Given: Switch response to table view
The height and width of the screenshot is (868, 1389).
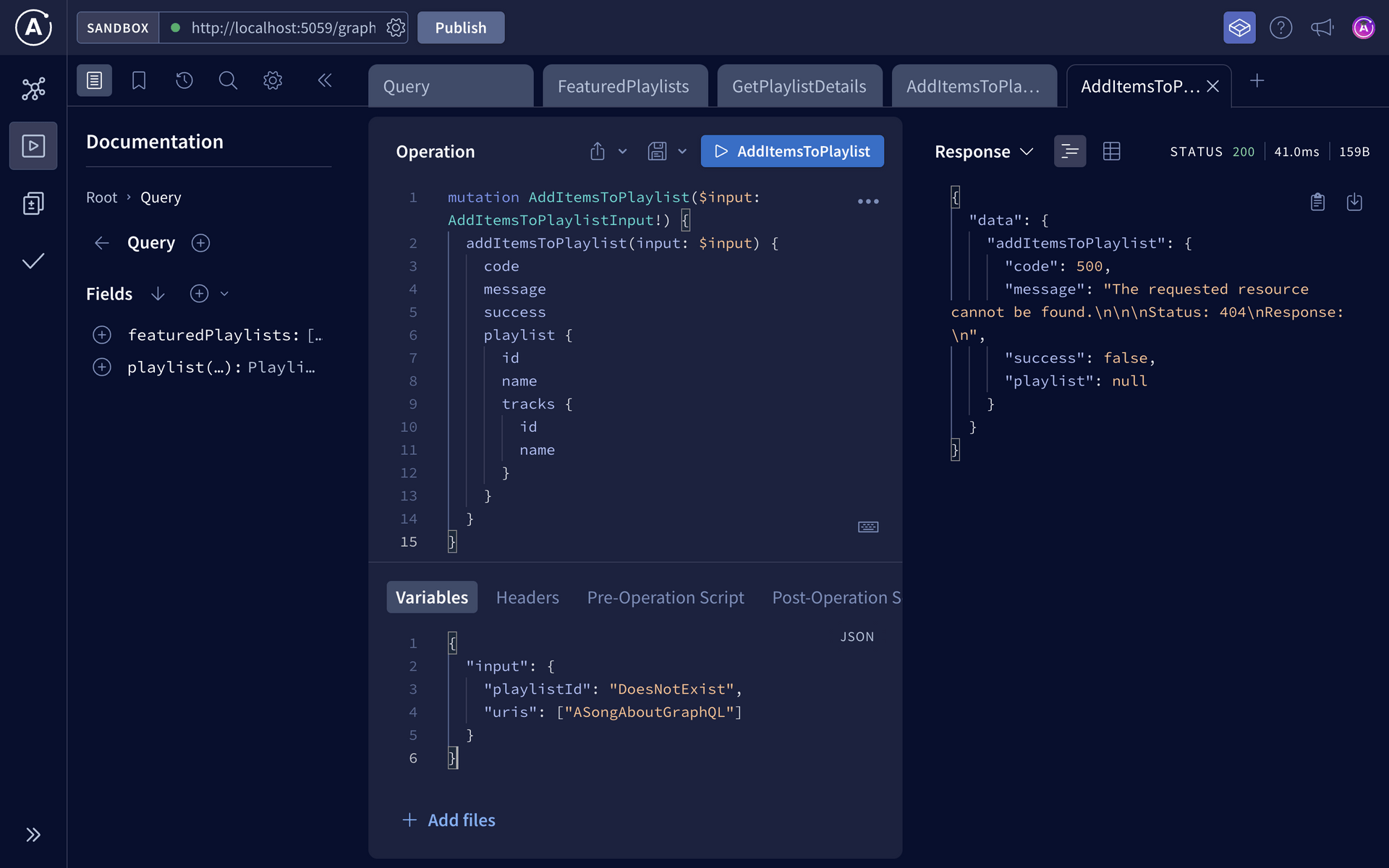Looking at the screenshot, I should [x=1111, y=151].
